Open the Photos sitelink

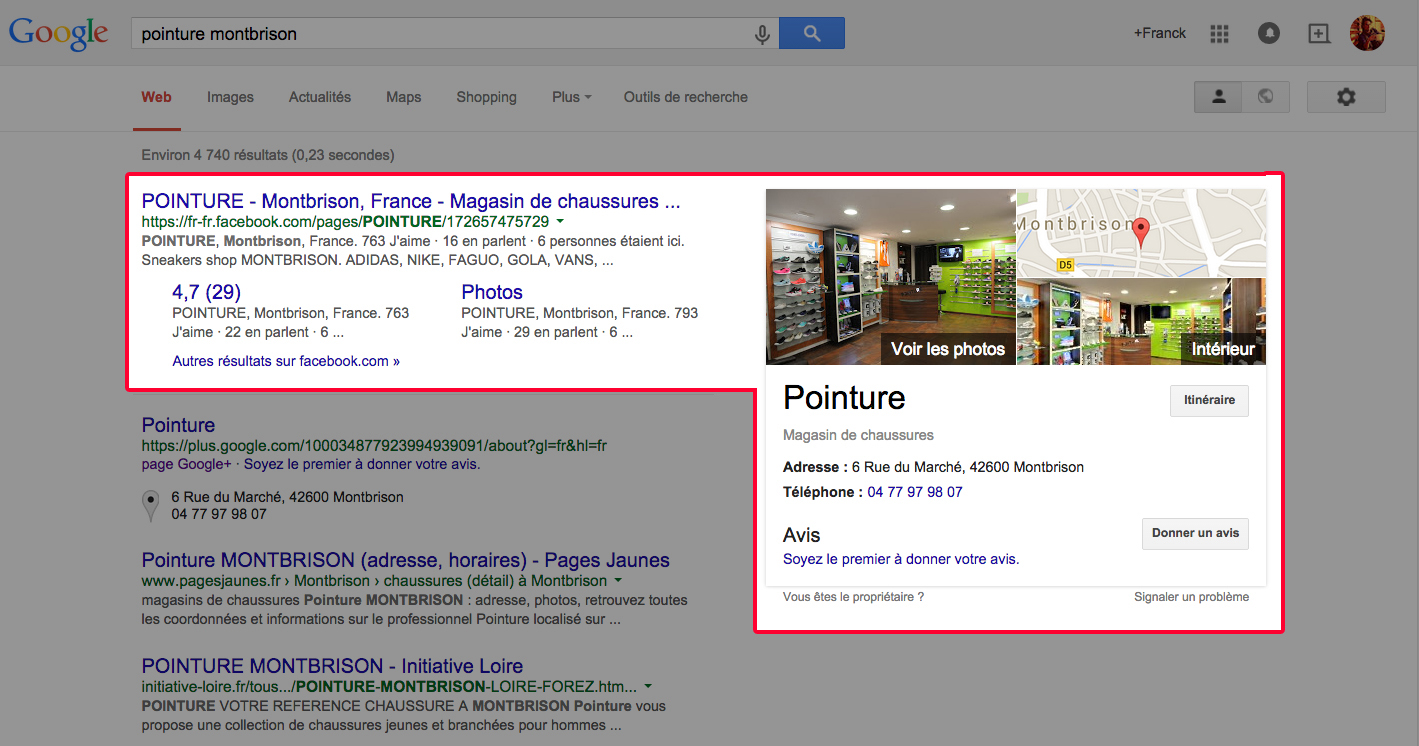[492, 292]
